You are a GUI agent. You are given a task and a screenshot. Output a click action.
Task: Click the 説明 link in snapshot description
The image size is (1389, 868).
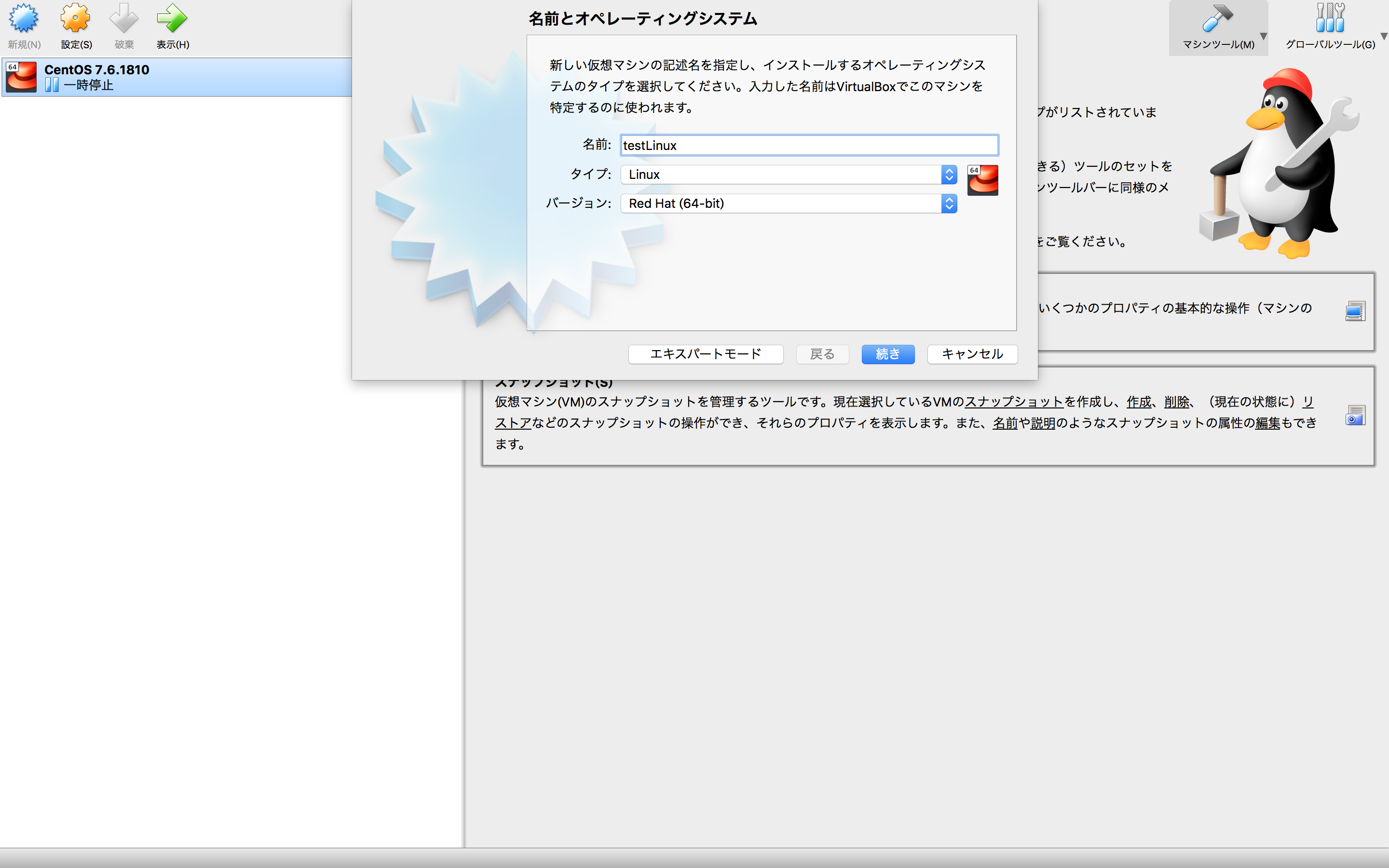1043,423
